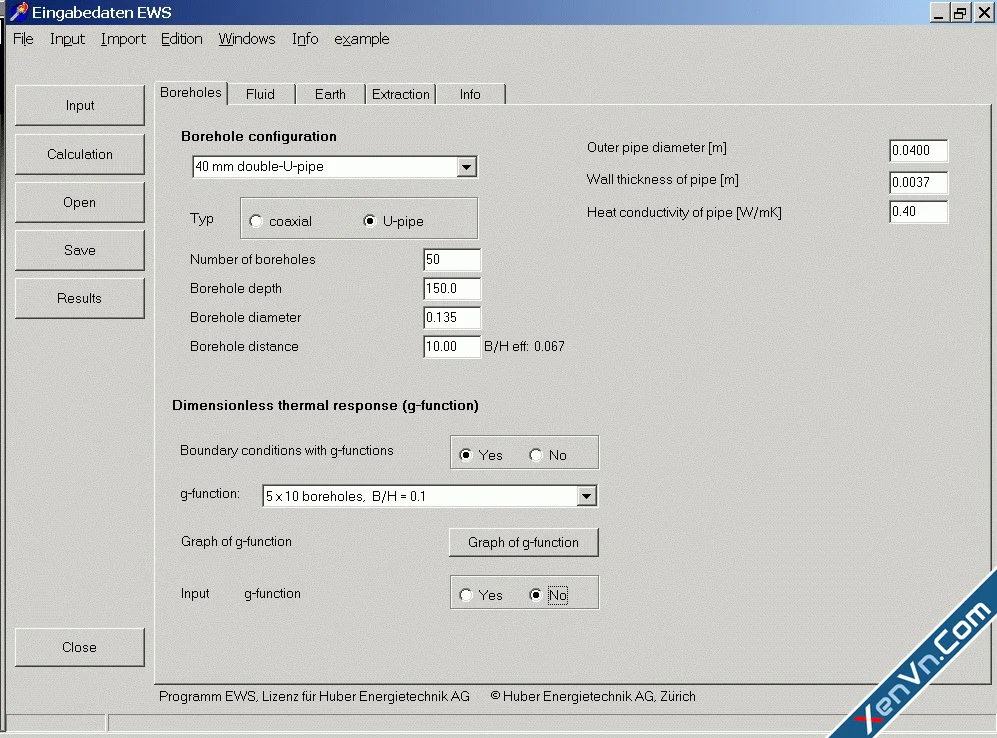The image size is (997, 738).
Task: Switch to the Boreholes tab
Action: coord(191,93)
